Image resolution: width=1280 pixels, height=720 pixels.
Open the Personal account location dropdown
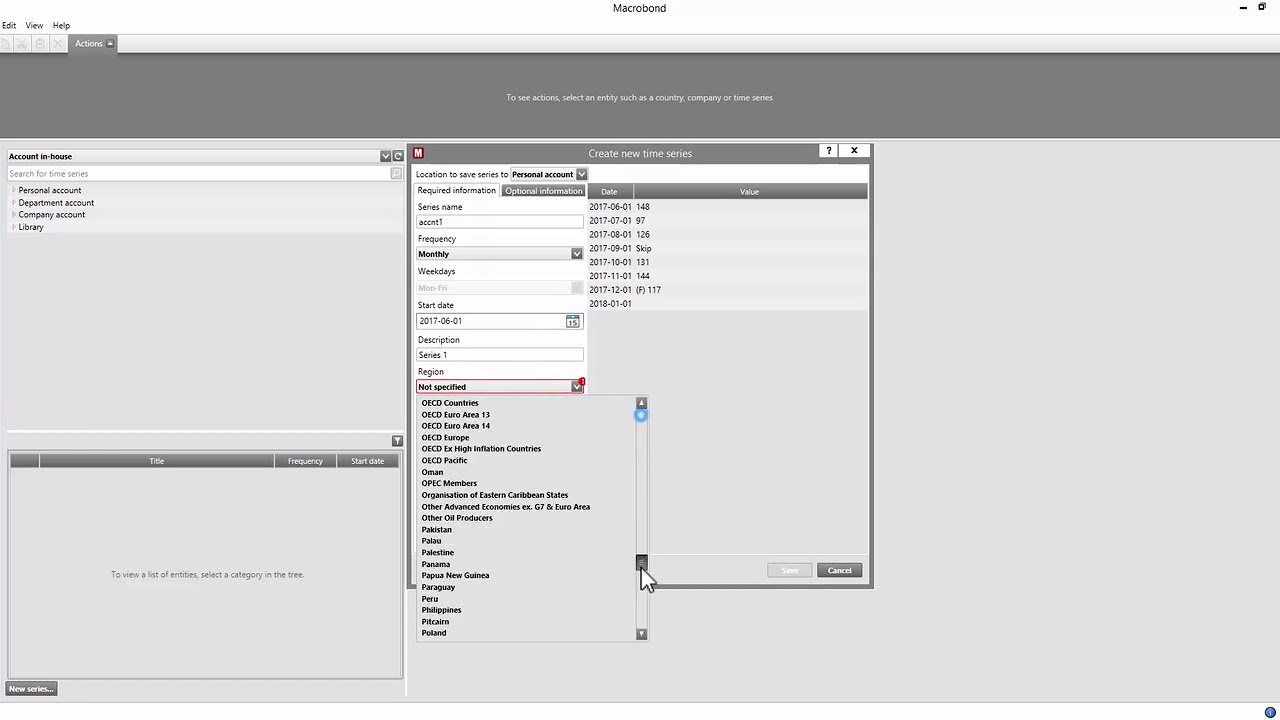[581, 174]
